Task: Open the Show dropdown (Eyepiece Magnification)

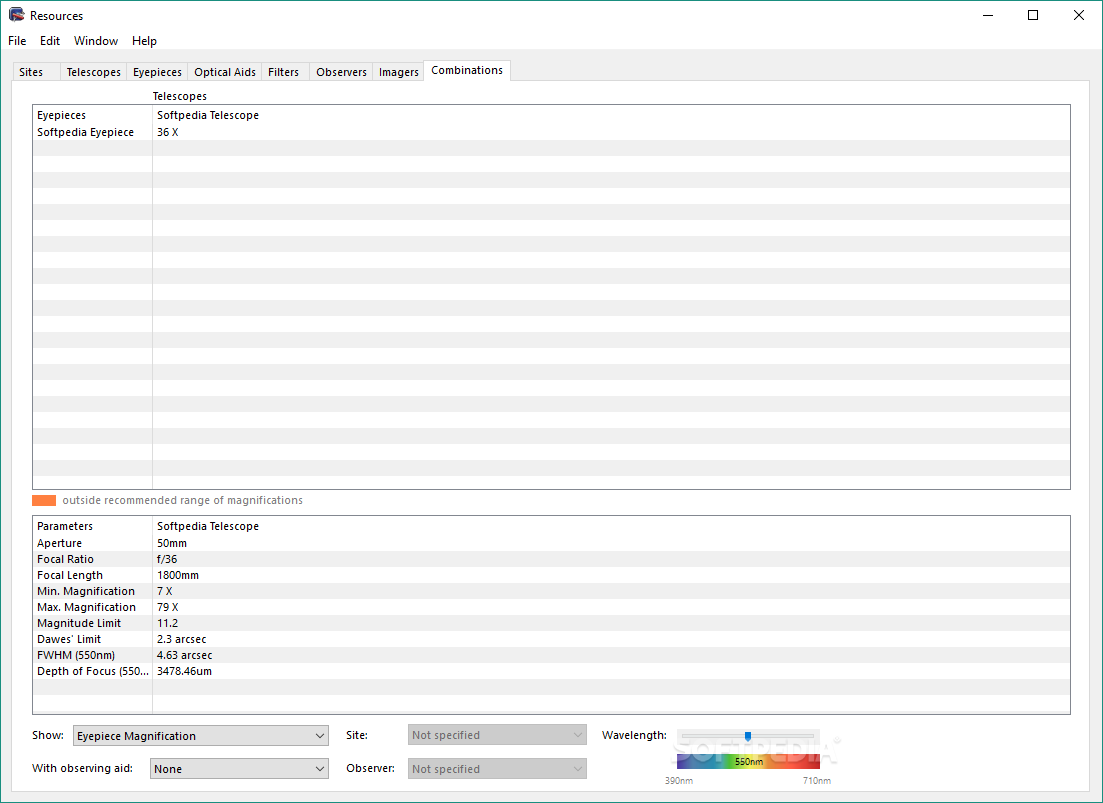Action: 200,735
